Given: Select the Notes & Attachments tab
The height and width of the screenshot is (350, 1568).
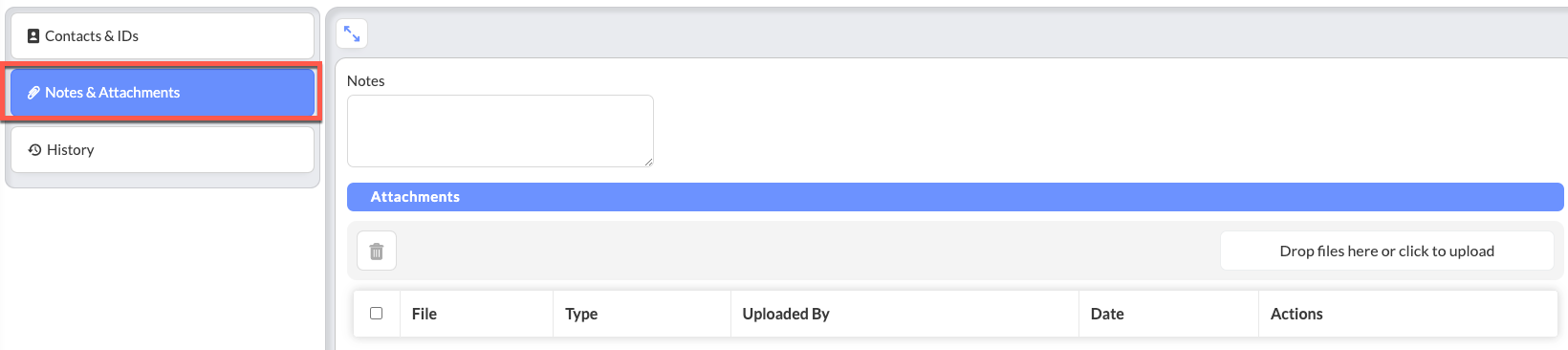Looking at the screenshot, I should (163, 93).
